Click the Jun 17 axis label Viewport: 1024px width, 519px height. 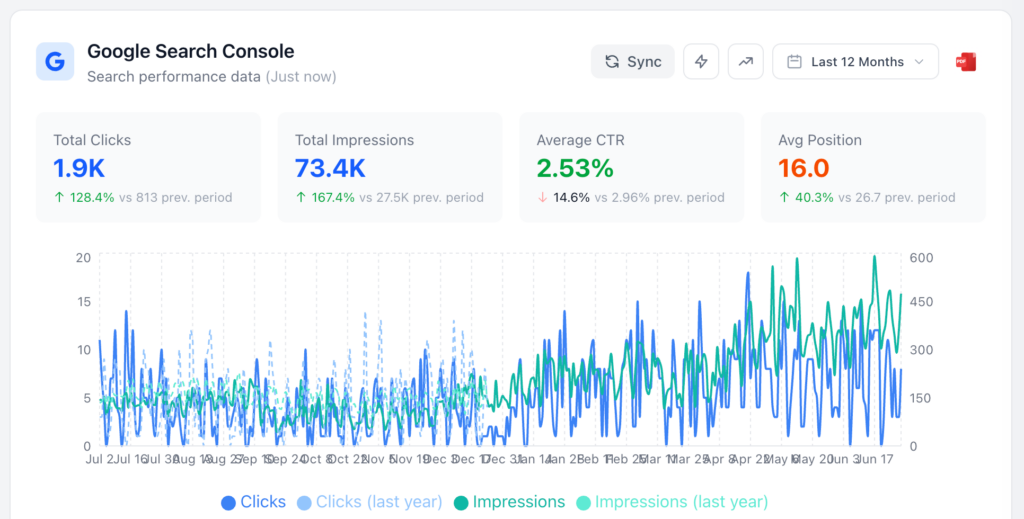click(x=874, y=460)
